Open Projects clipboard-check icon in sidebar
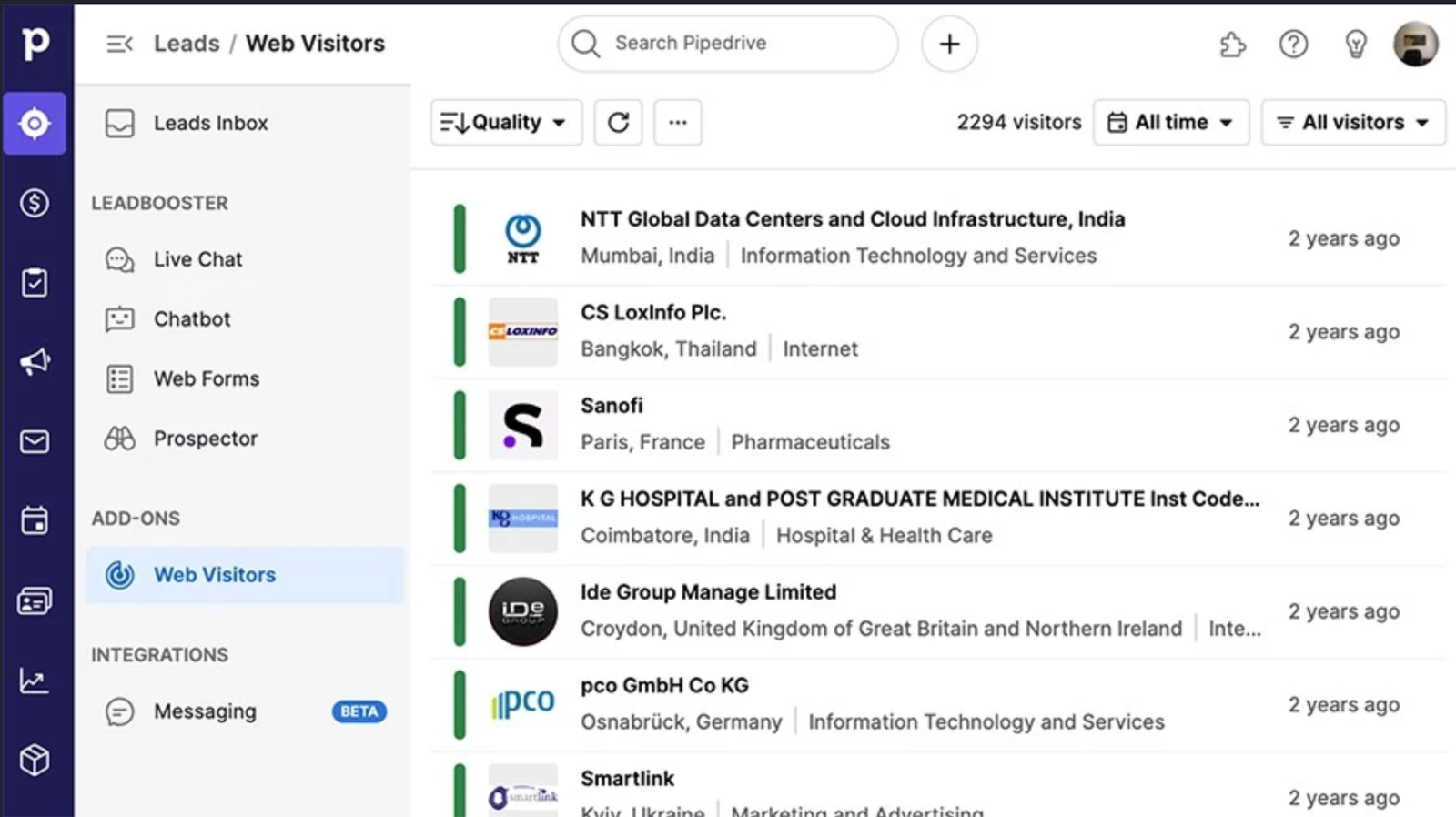The height and width of the screenshot is (817, 1456). pos(35,282)
